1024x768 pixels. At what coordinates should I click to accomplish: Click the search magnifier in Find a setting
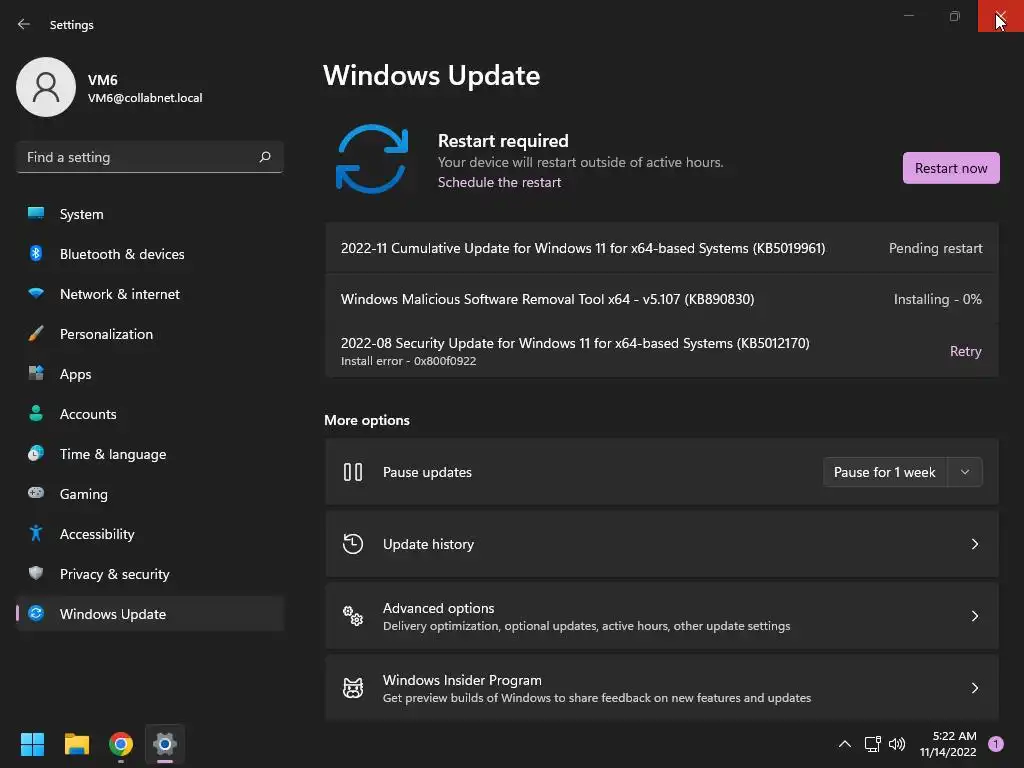[x=264, y=157]
